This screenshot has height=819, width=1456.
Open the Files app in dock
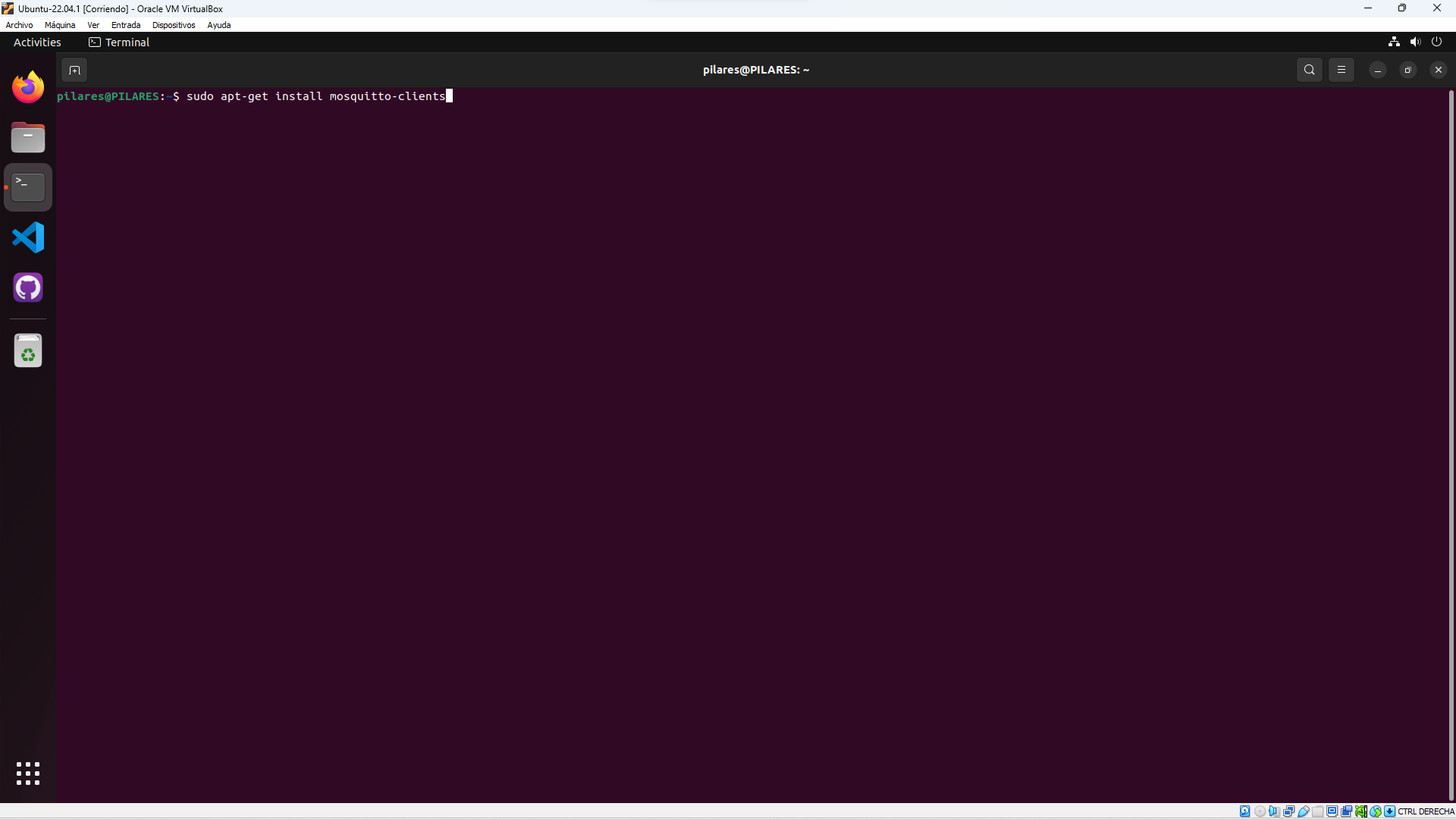(x=28, y=138)
